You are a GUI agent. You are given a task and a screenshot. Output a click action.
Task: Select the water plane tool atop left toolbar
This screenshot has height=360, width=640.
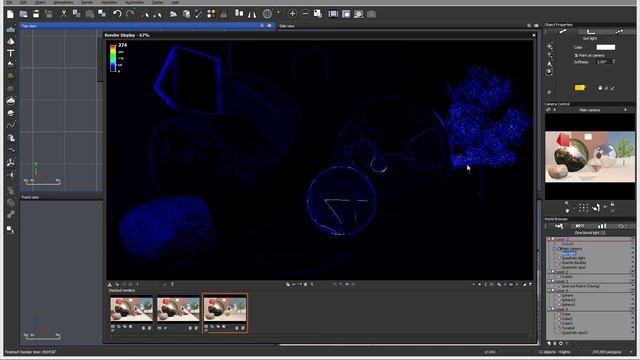(x=11, y=30)
